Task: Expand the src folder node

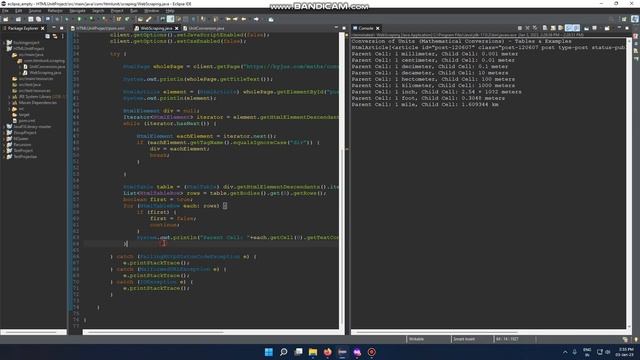Action: 10,109
